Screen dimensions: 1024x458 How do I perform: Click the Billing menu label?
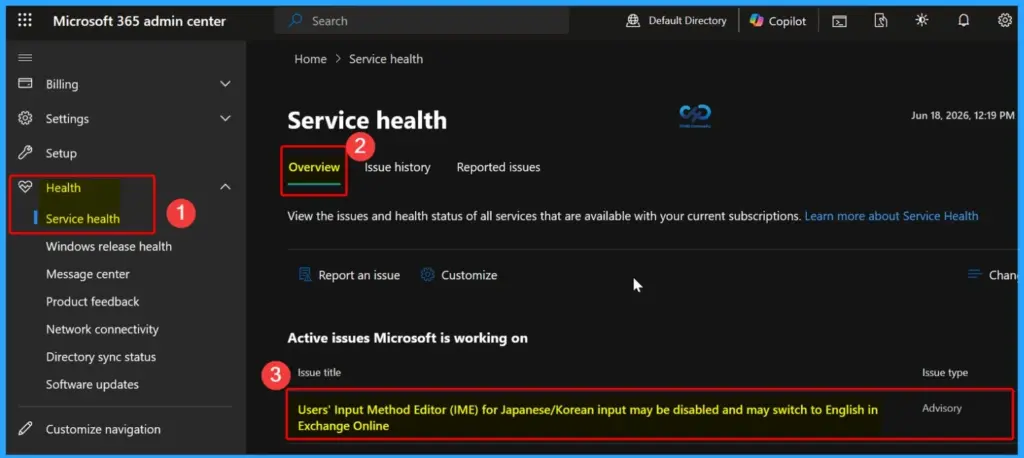pos(62,84)
